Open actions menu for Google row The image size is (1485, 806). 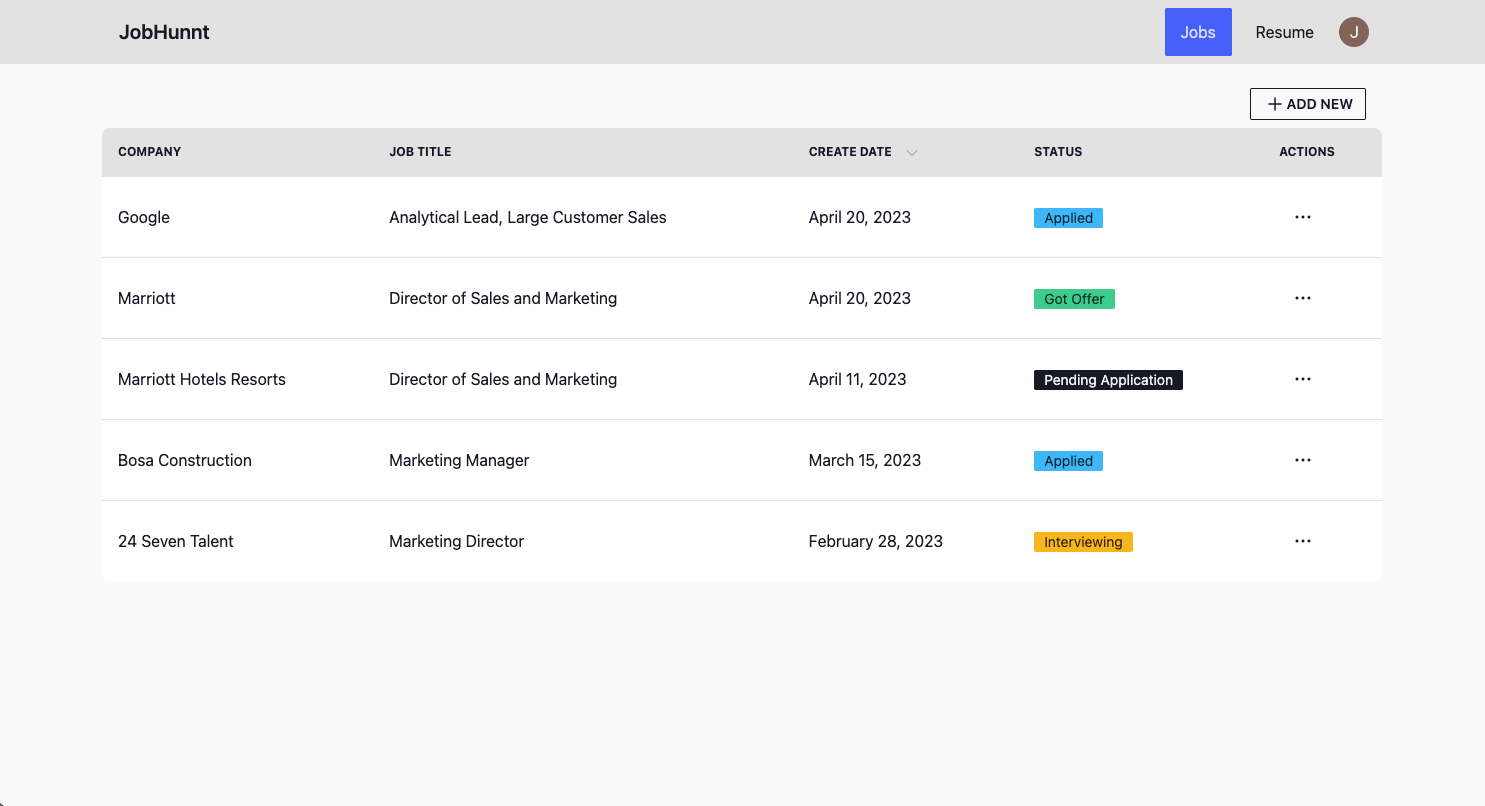coord(1302,217)
